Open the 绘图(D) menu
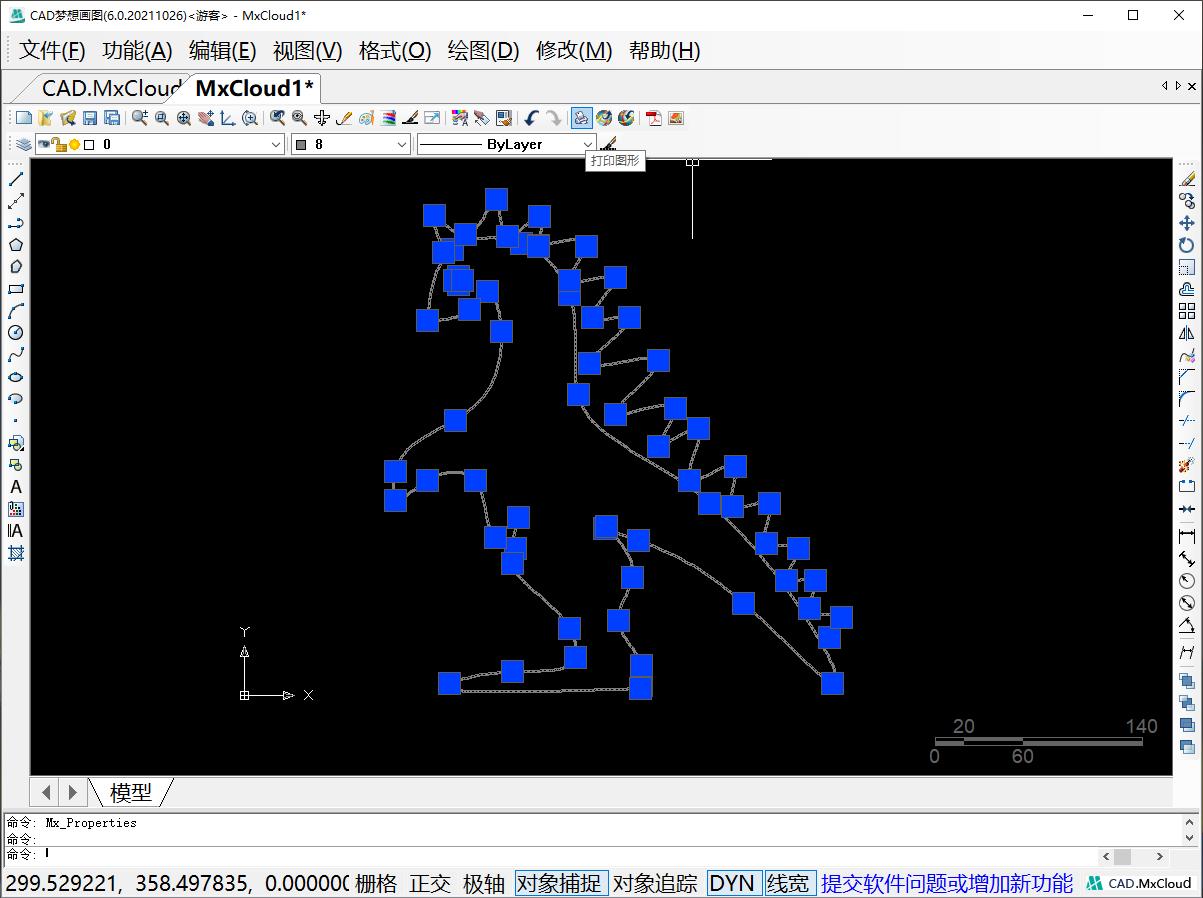Viewport: 1203px width, 898px height. tap(483, 51)
